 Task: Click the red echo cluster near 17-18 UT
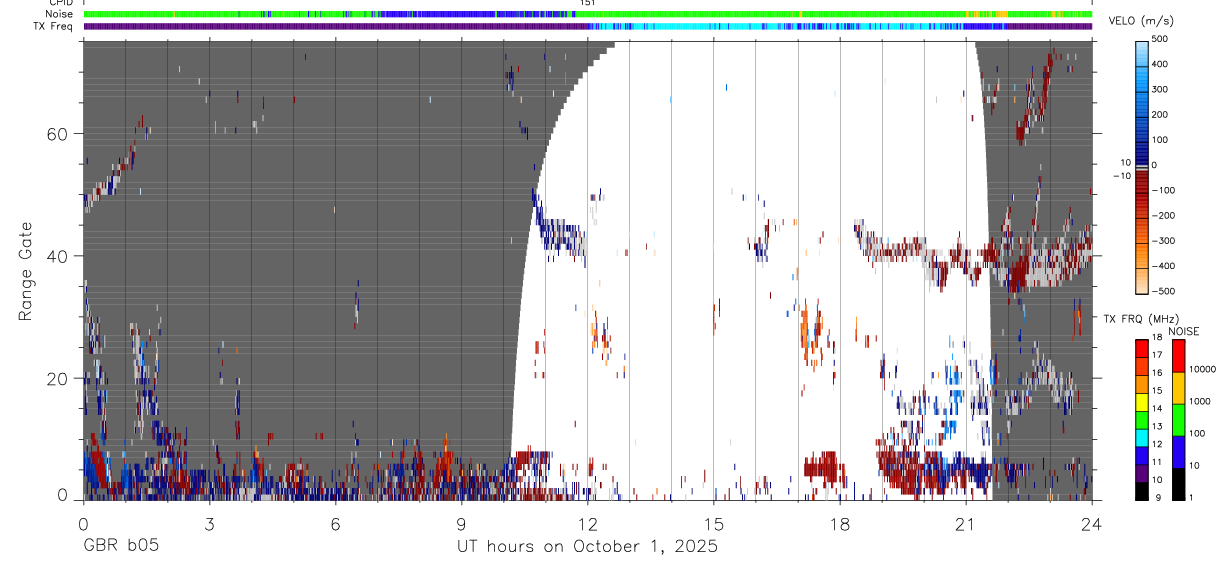(825, 469)
